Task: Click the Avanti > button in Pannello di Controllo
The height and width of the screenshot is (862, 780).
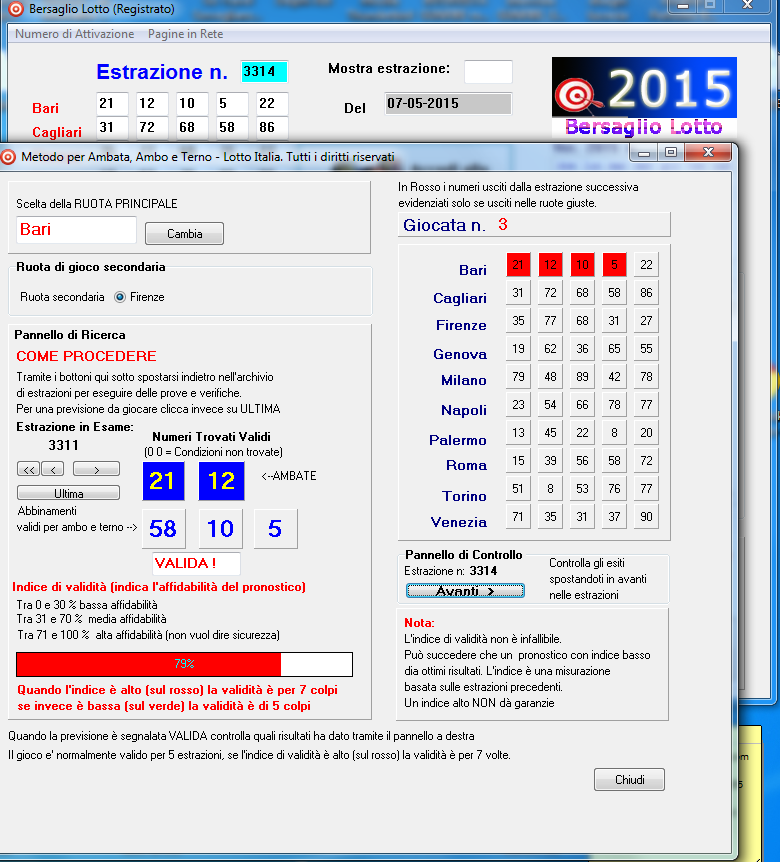Action: pyautogui.click(x=465, y=591)
